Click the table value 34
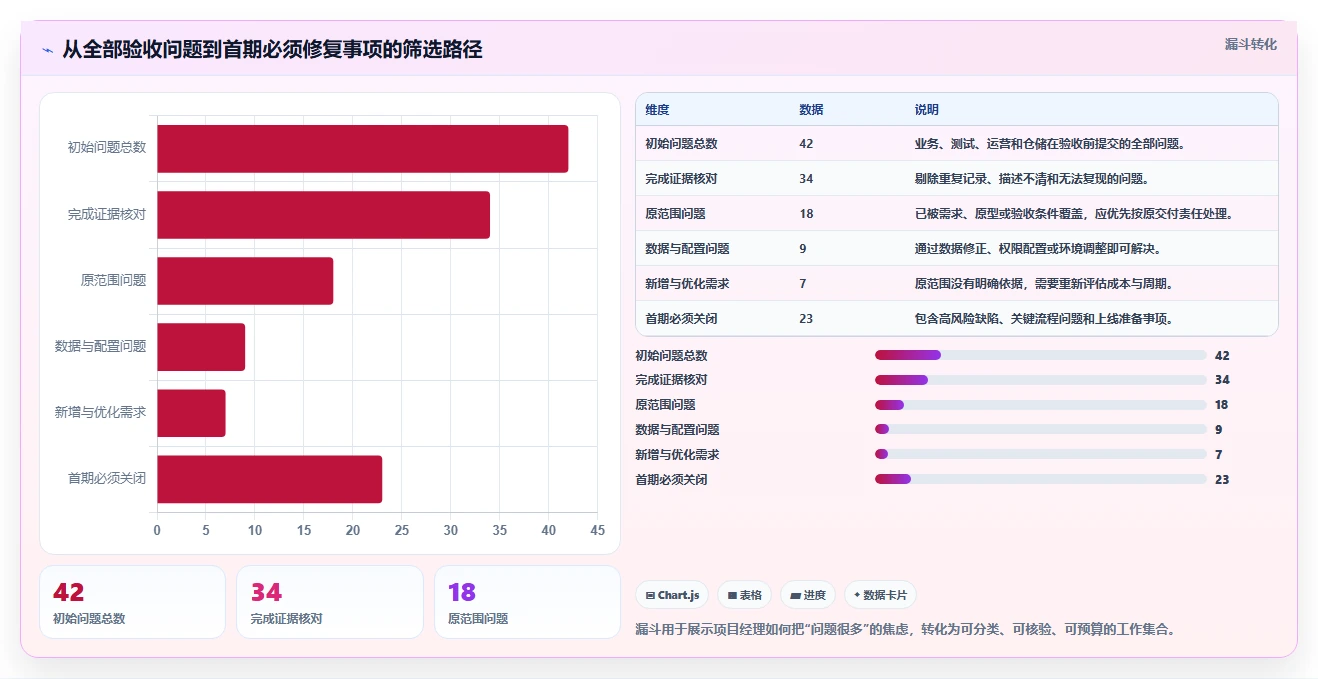The width and height of the screenshot is (1318, 679). click(806, 179)
